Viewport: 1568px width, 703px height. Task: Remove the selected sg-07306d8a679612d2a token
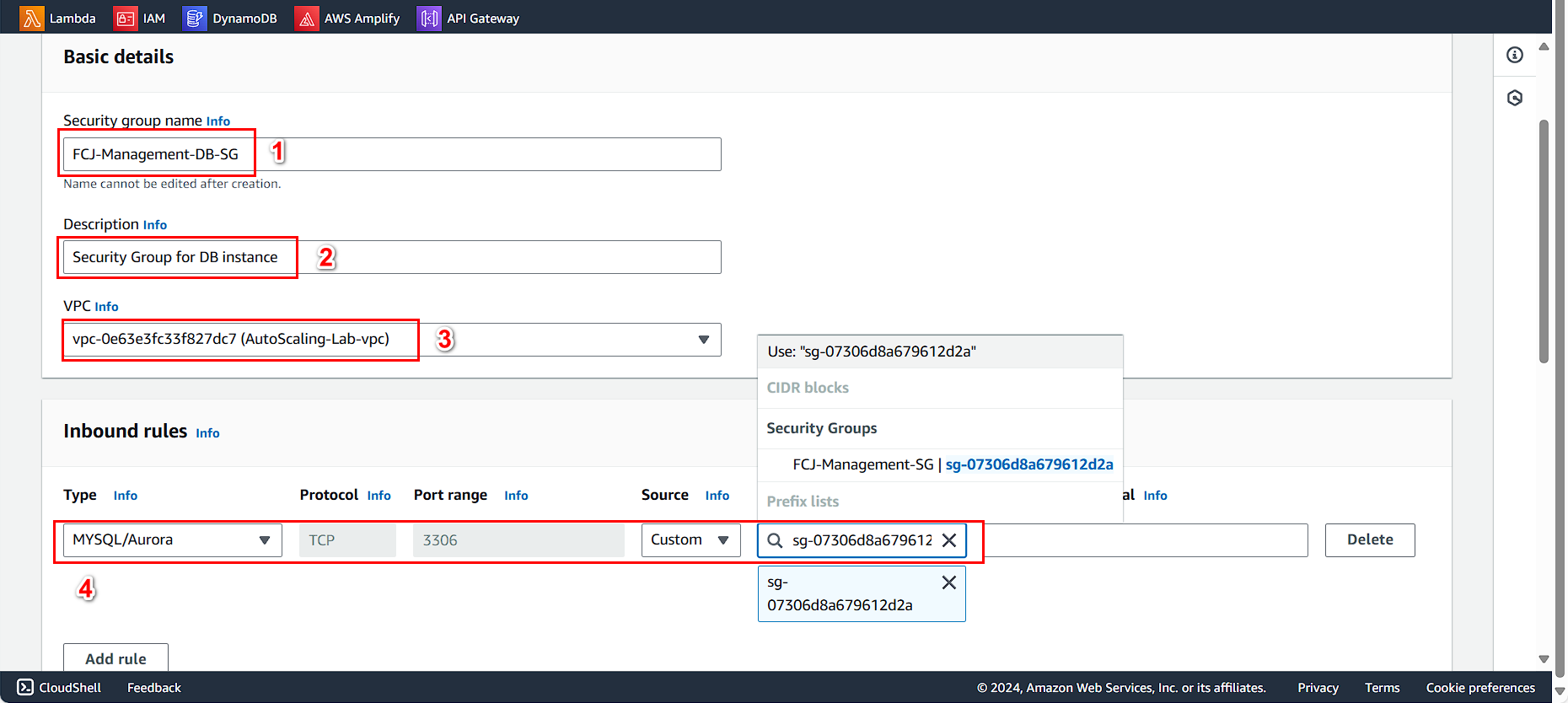[949, 582]
